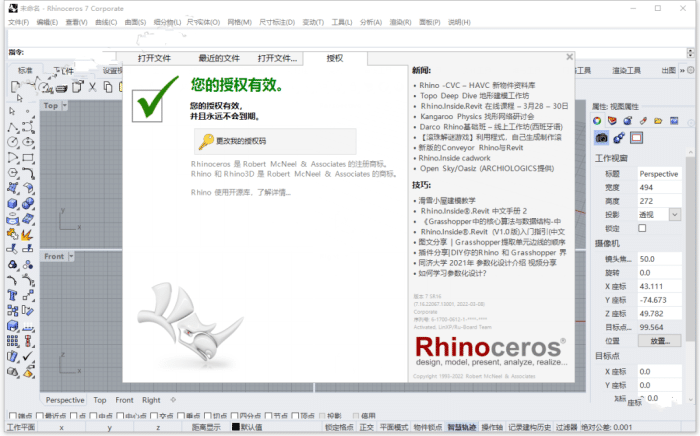Click the paintbrush icon in properties panel
700x436 pixels.
[643, 120]
